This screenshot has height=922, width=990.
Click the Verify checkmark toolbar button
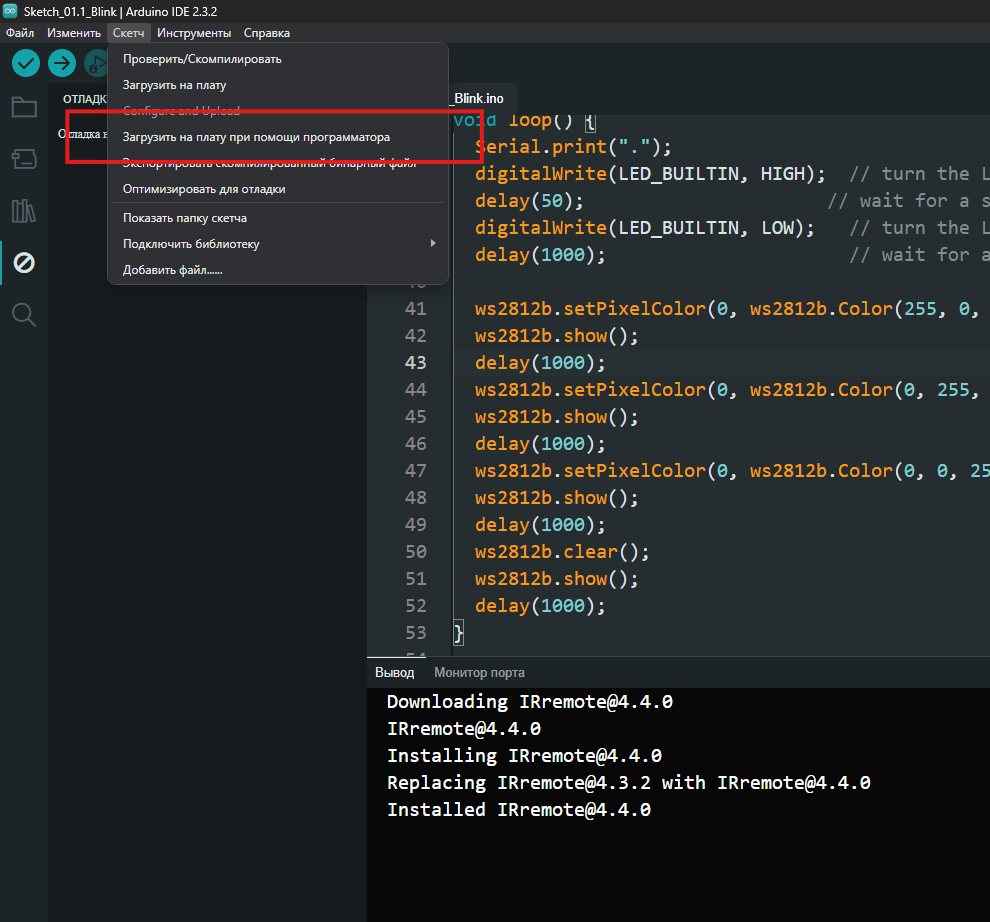pos(26,63)
